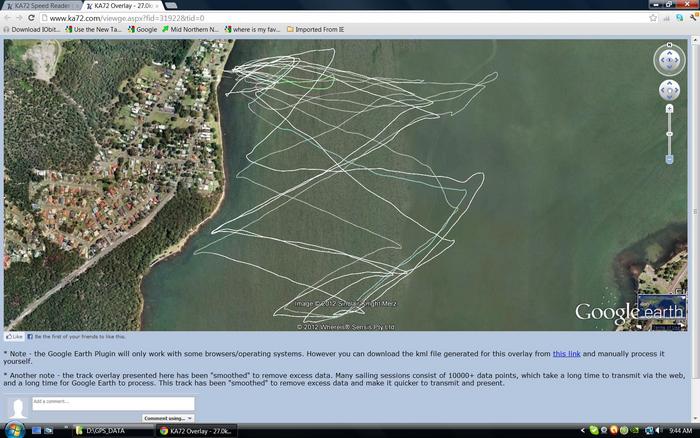
Task: Click the zoom in plus button
Action: (x=670, y=109)
